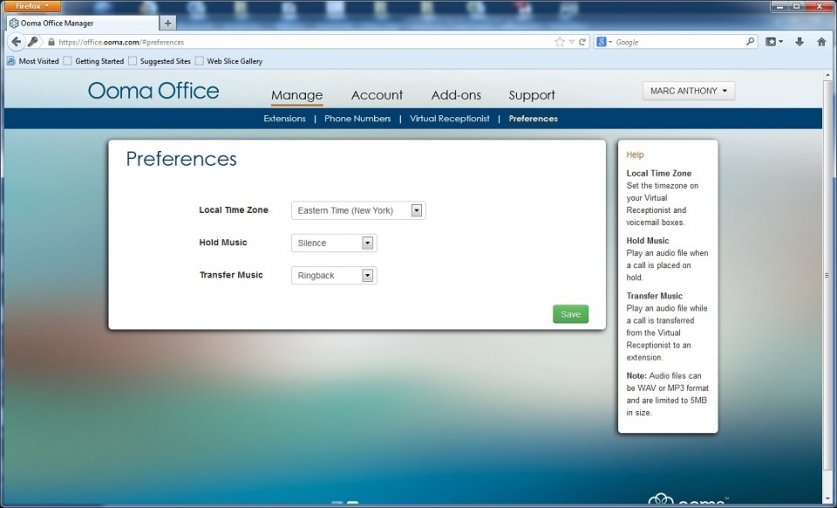Screen dimensions: 837x508
Task: Open the Support main tab
Action: [x=532, y=95]
